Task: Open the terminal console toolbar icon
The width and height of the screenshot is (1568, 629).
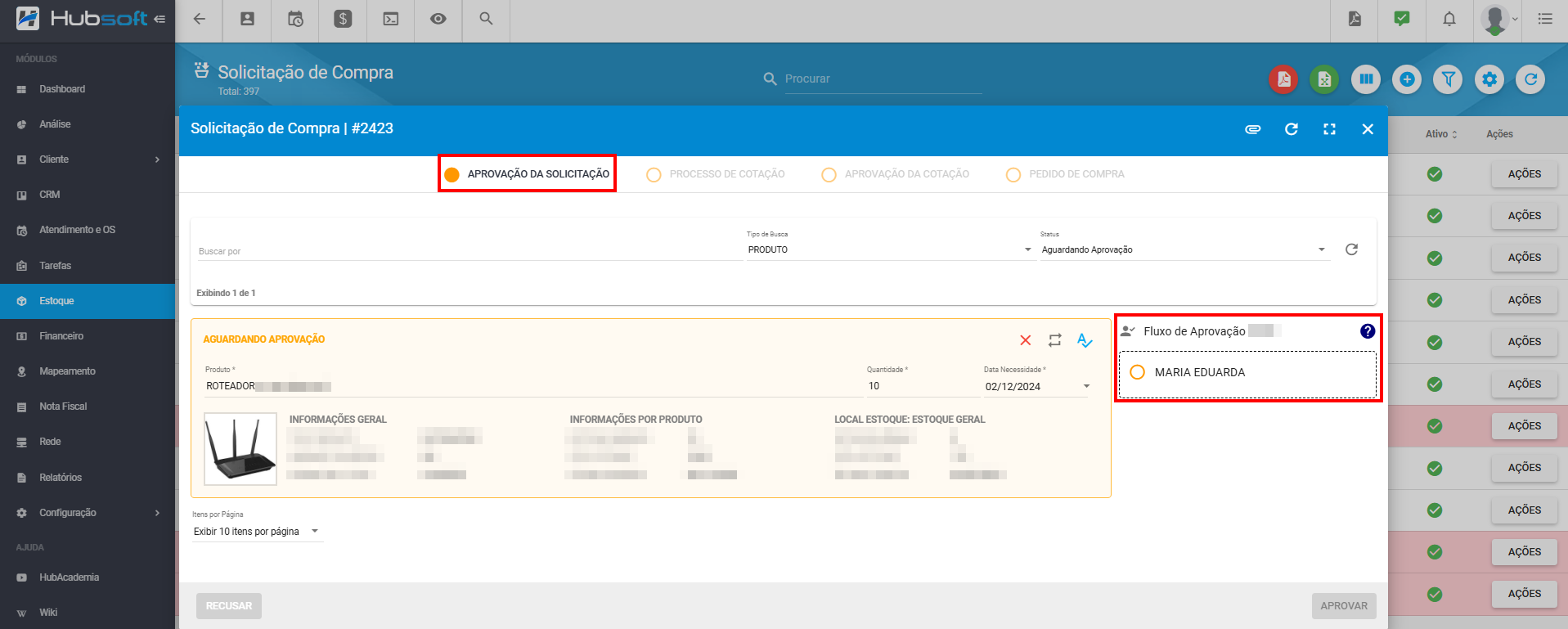Action: coord(391,19)
